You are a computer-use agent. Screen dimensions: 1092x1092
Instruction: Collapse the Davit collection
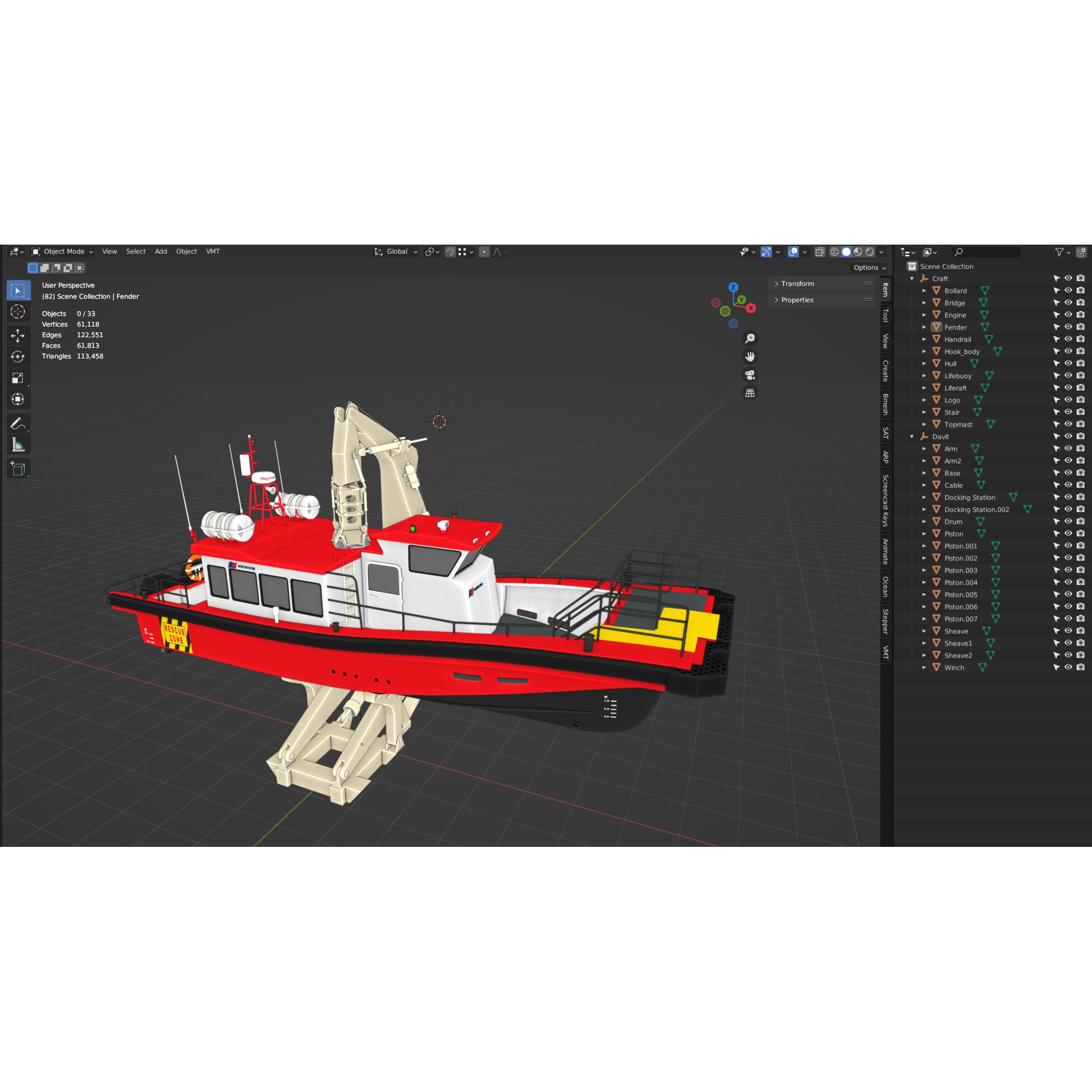point(911,437)
